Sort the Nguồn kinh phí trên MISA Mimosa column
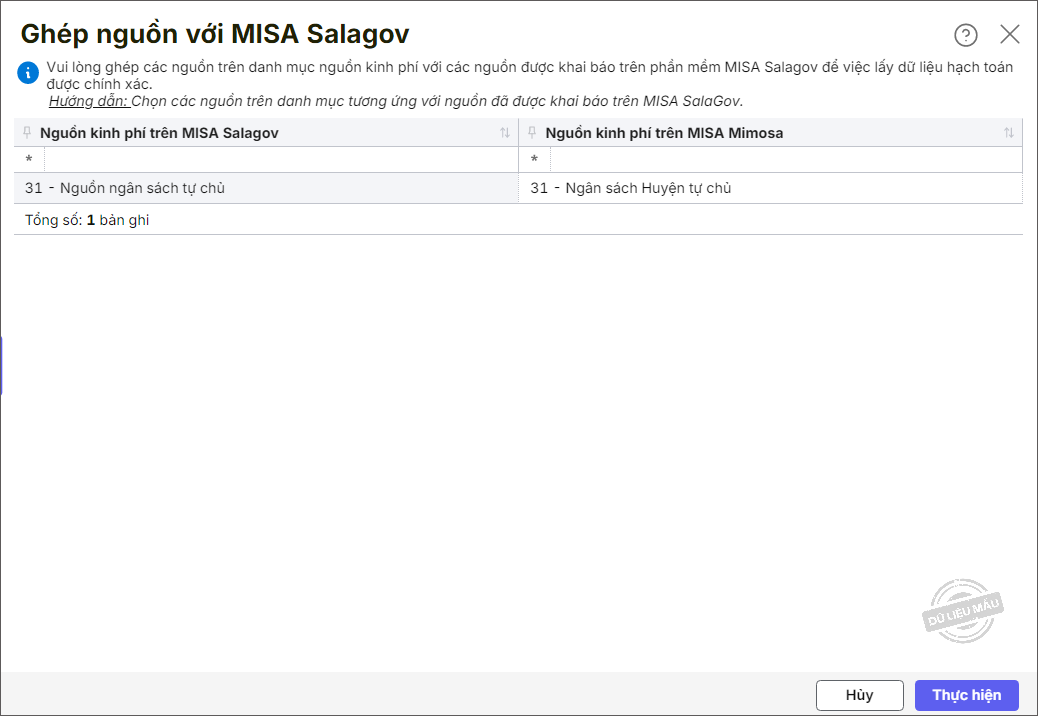 (x=1009, y=133)
